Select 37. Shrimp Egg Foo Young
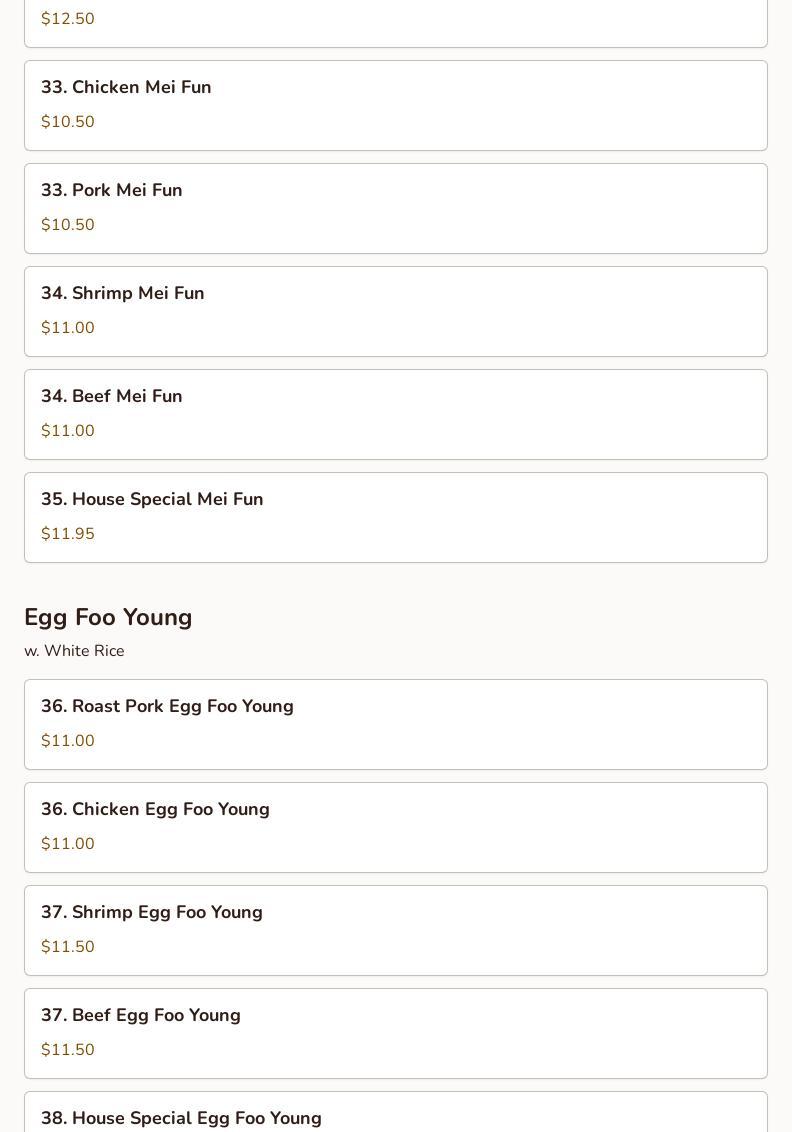The width and height of the screenshot is (792, 1132). tap(152, 913)
